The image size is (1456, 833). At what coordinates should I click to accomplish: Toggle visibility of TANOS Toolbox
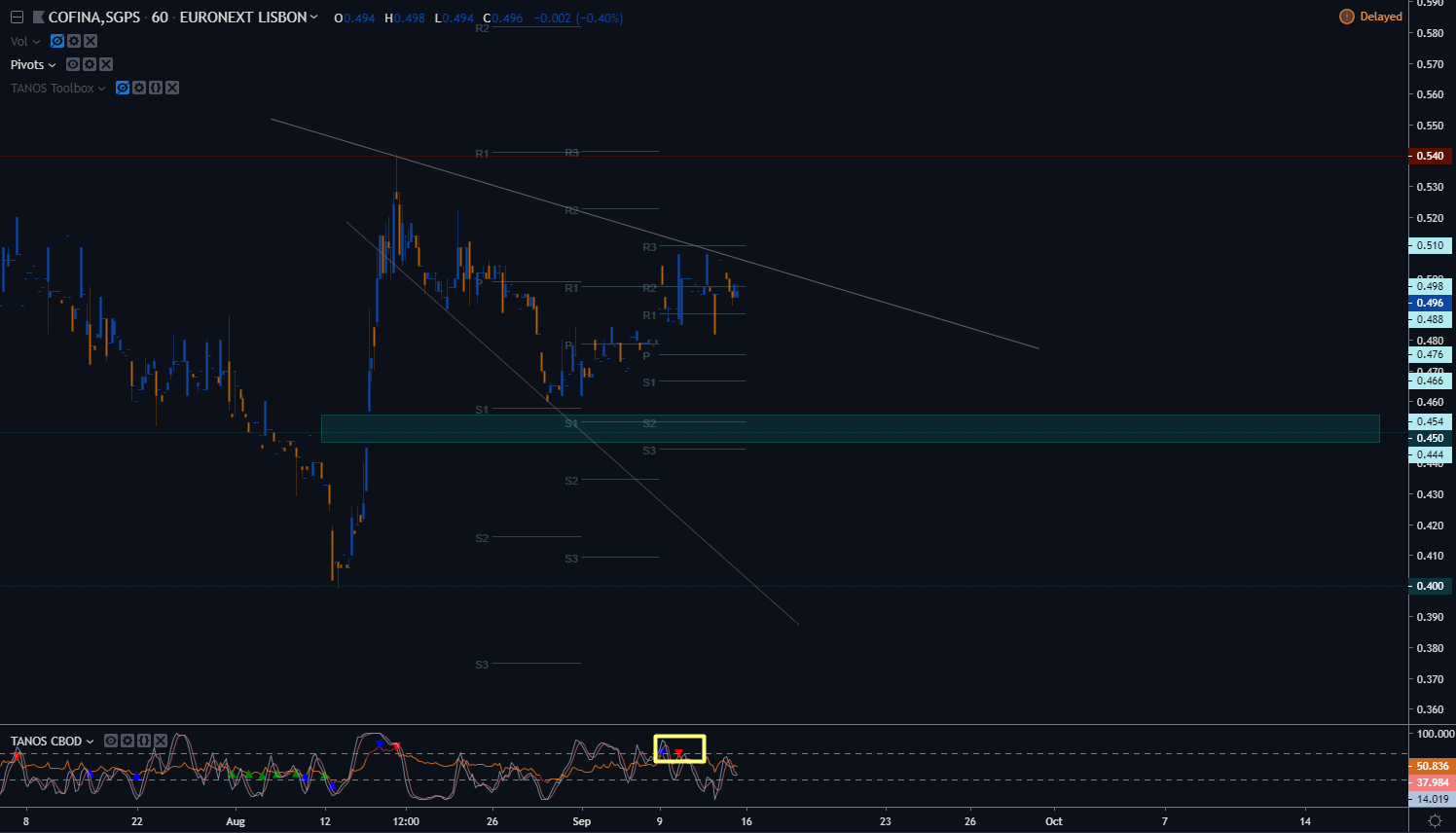123,88
